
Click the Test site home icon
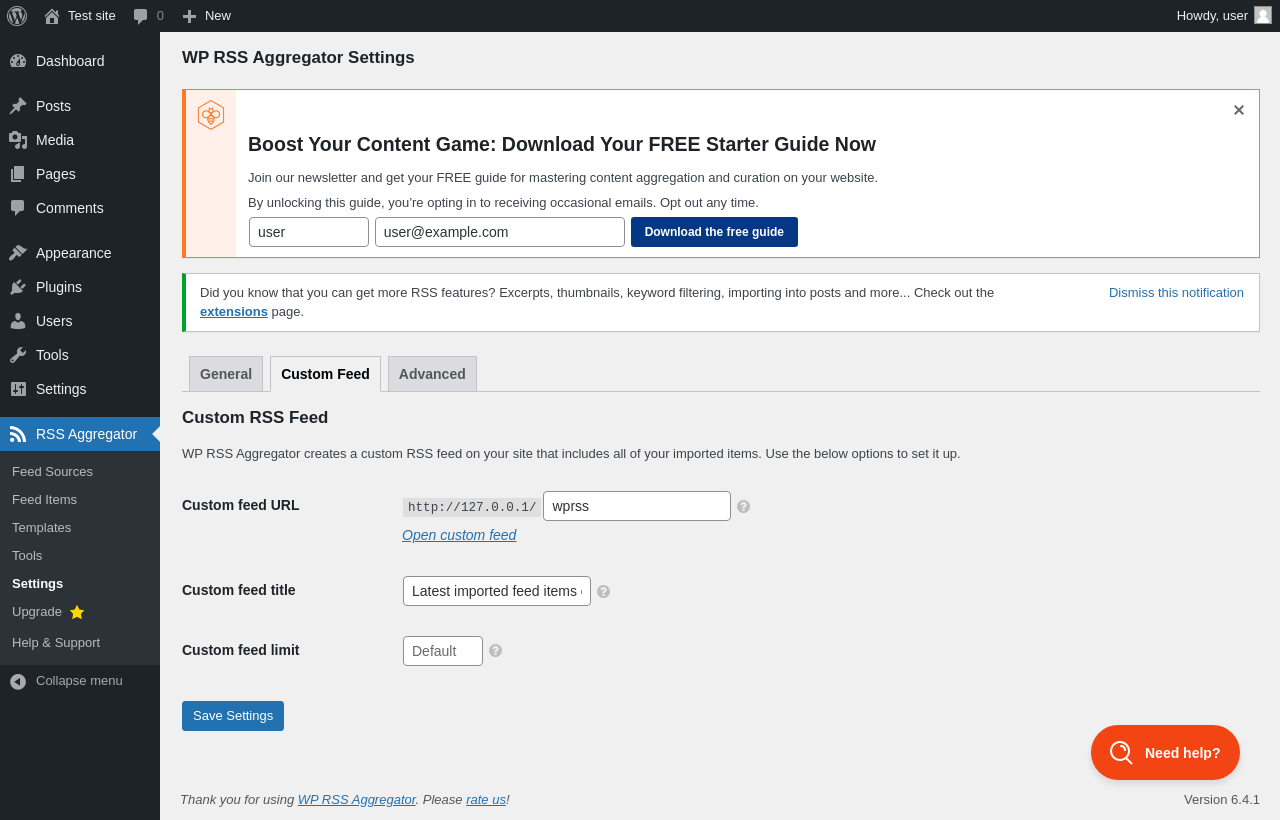[52, 16]
